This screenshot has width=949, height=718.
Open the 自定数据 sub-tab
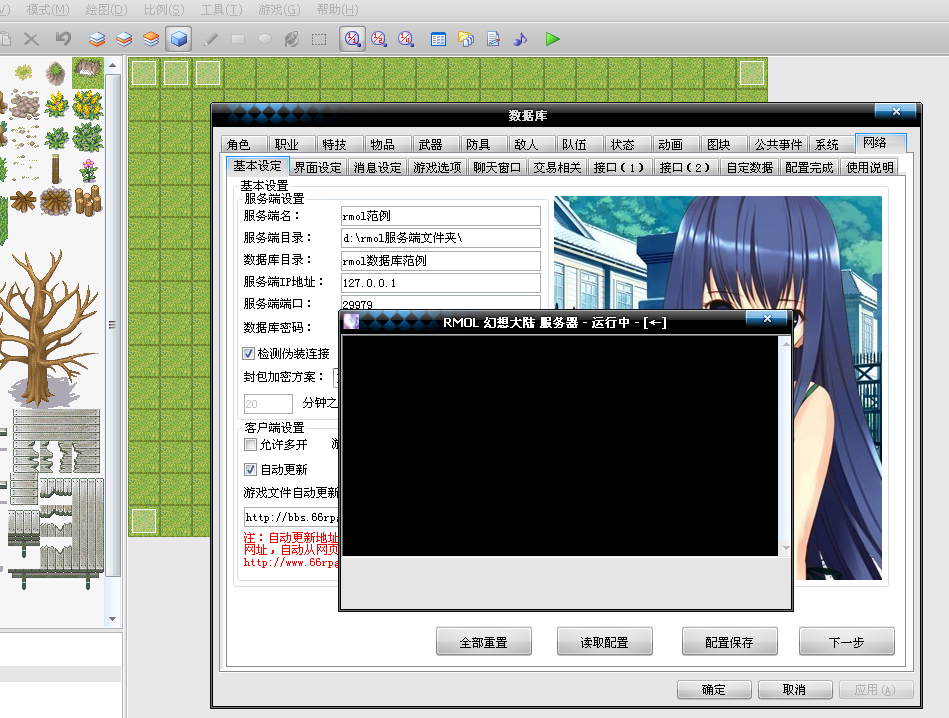pyautogui.click(x=749, y=168)
